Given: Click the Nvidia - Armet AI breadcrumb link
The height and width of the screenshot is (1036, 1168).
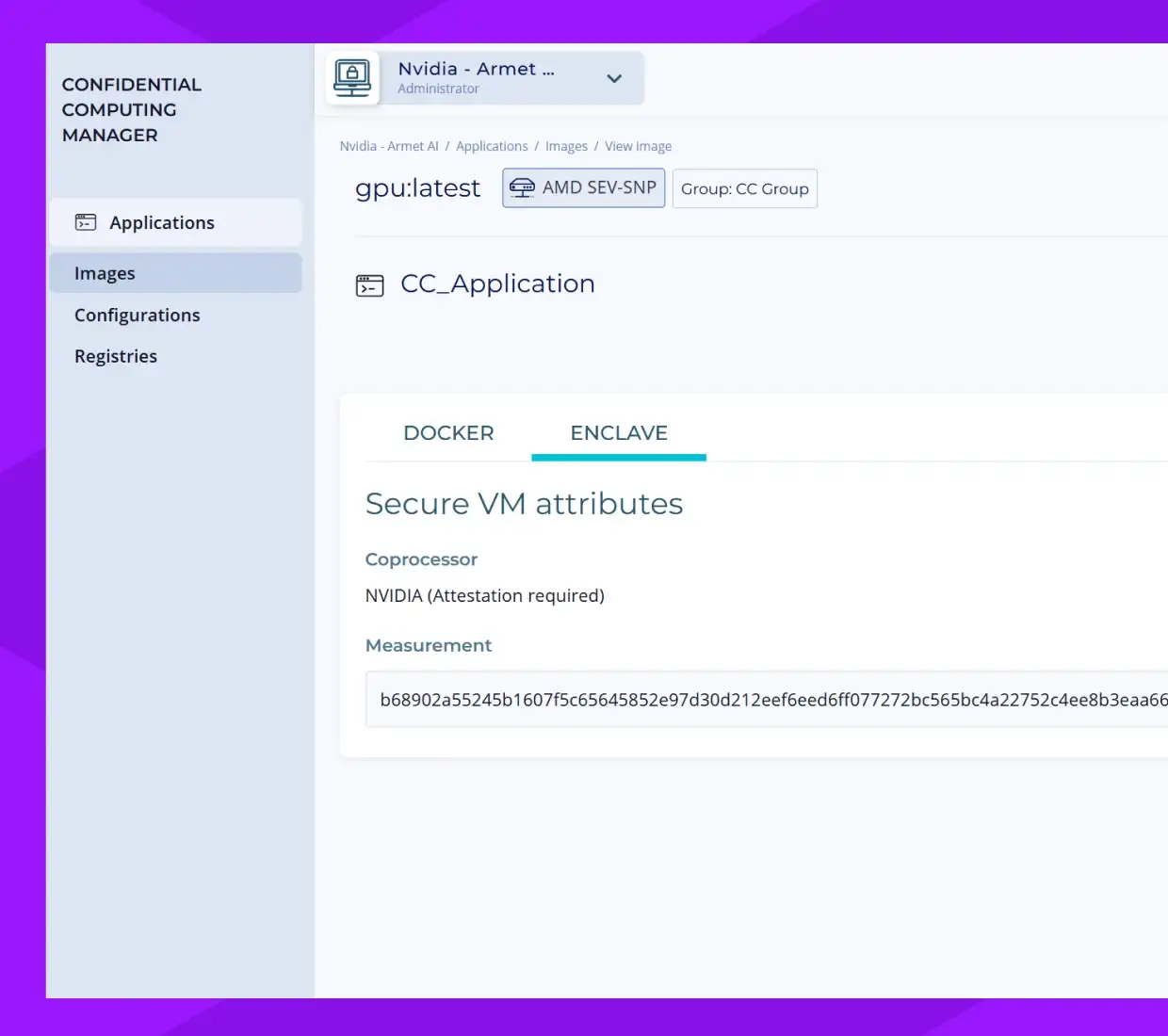Looking at the screenshot, I should (x=389, y=146).
